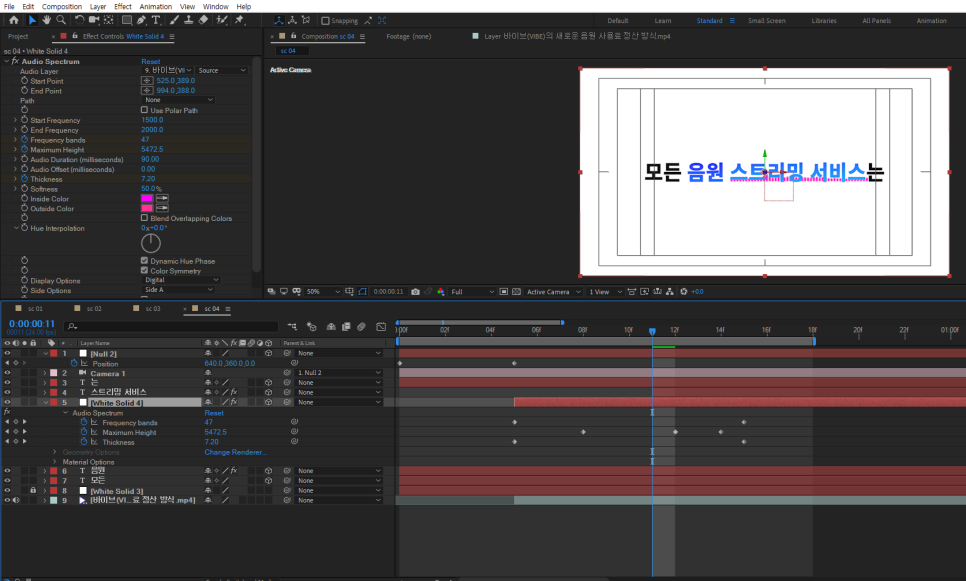This screenshot has width=966, height=581.
Task: Reset exposure with the aperture icon
Action: click(683, 291)
